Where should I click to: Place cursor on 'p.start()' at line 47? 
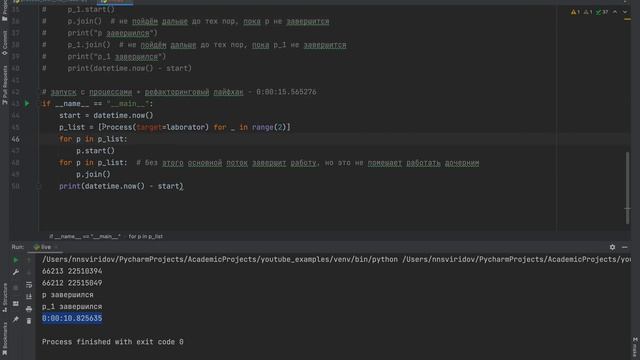coord(96,151)
